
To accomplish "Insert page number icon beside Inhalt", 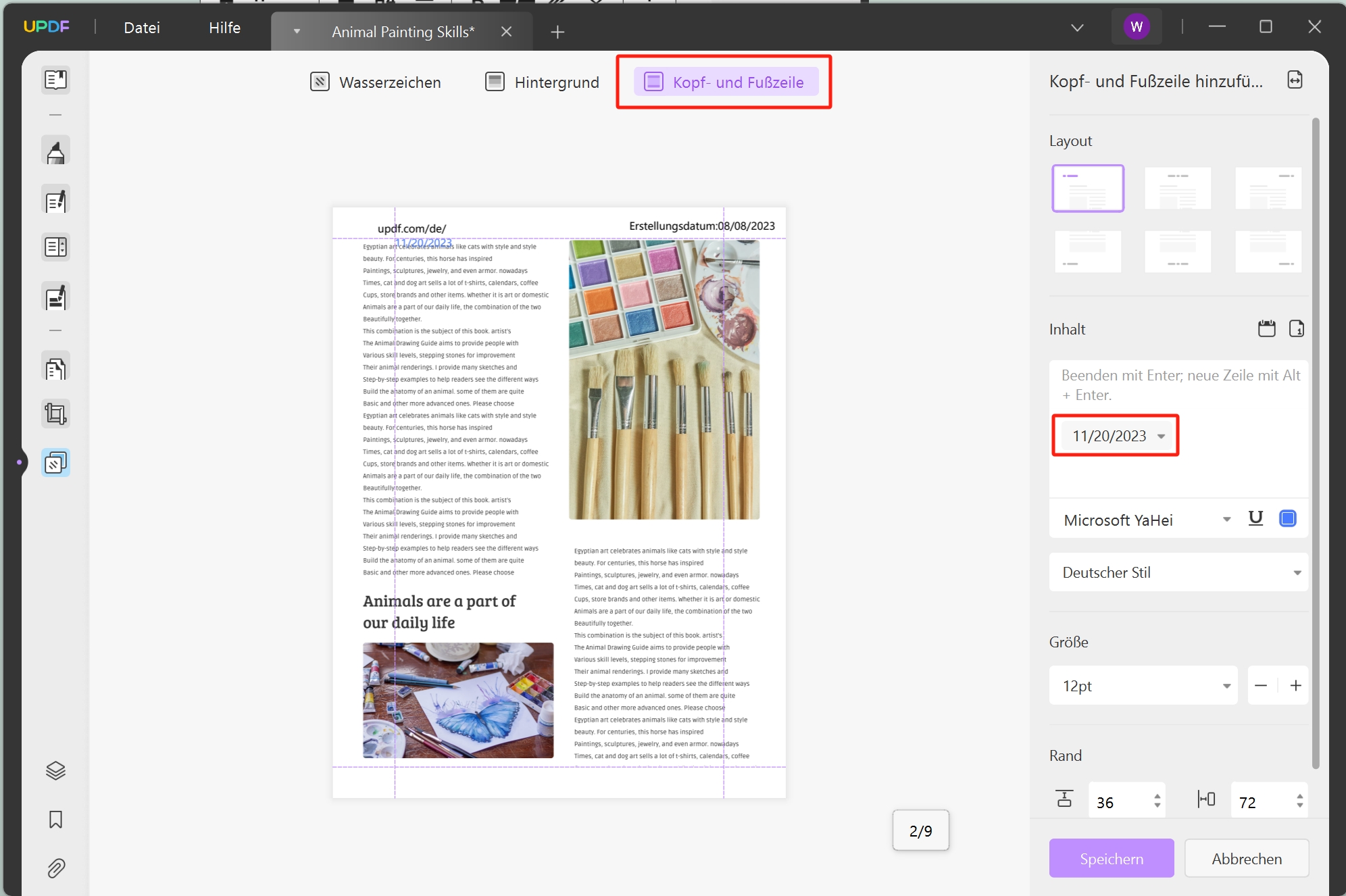I will (1296, 329).
